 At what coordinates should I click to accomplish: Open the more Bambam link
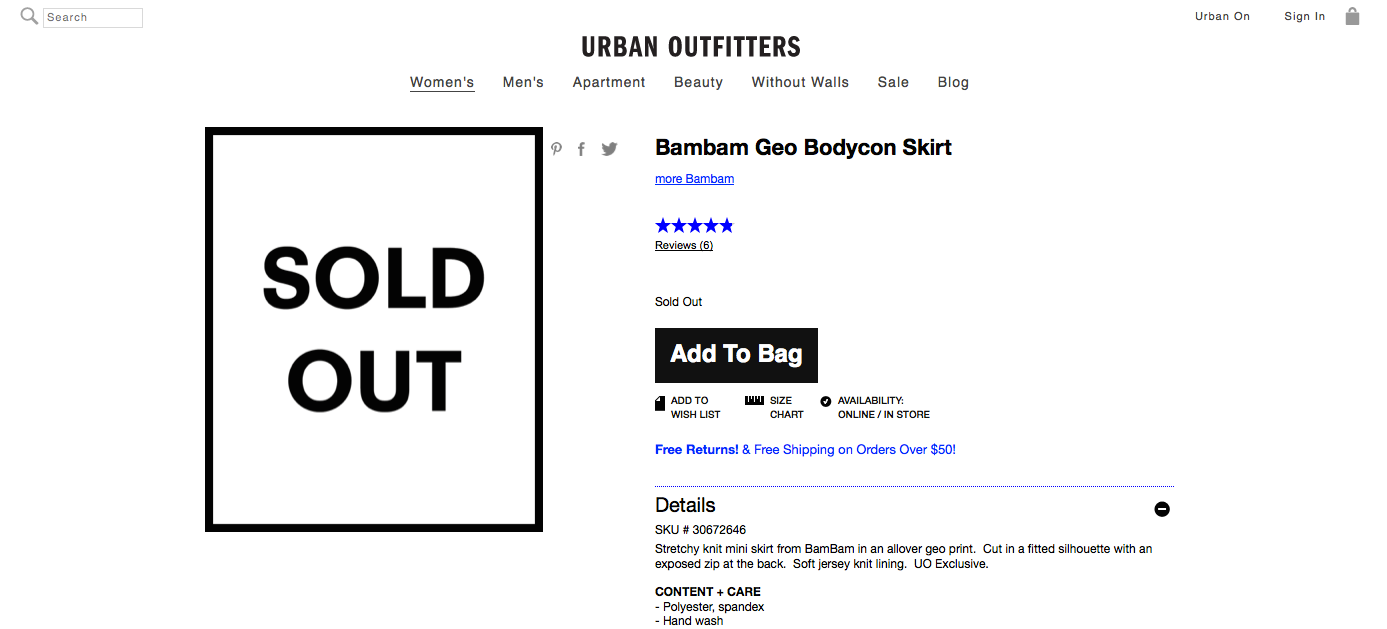(694, 179)
